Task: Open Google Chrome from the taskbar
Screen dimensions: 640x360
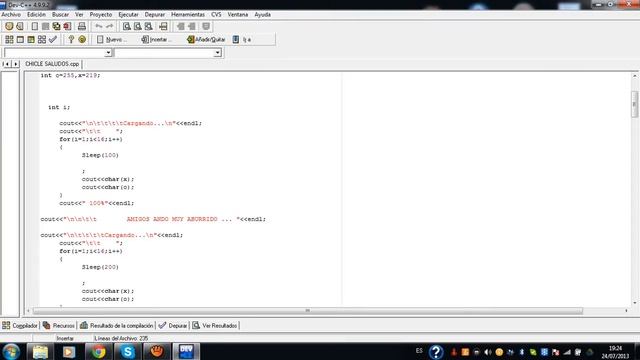Action: click(x=98, y=351)
